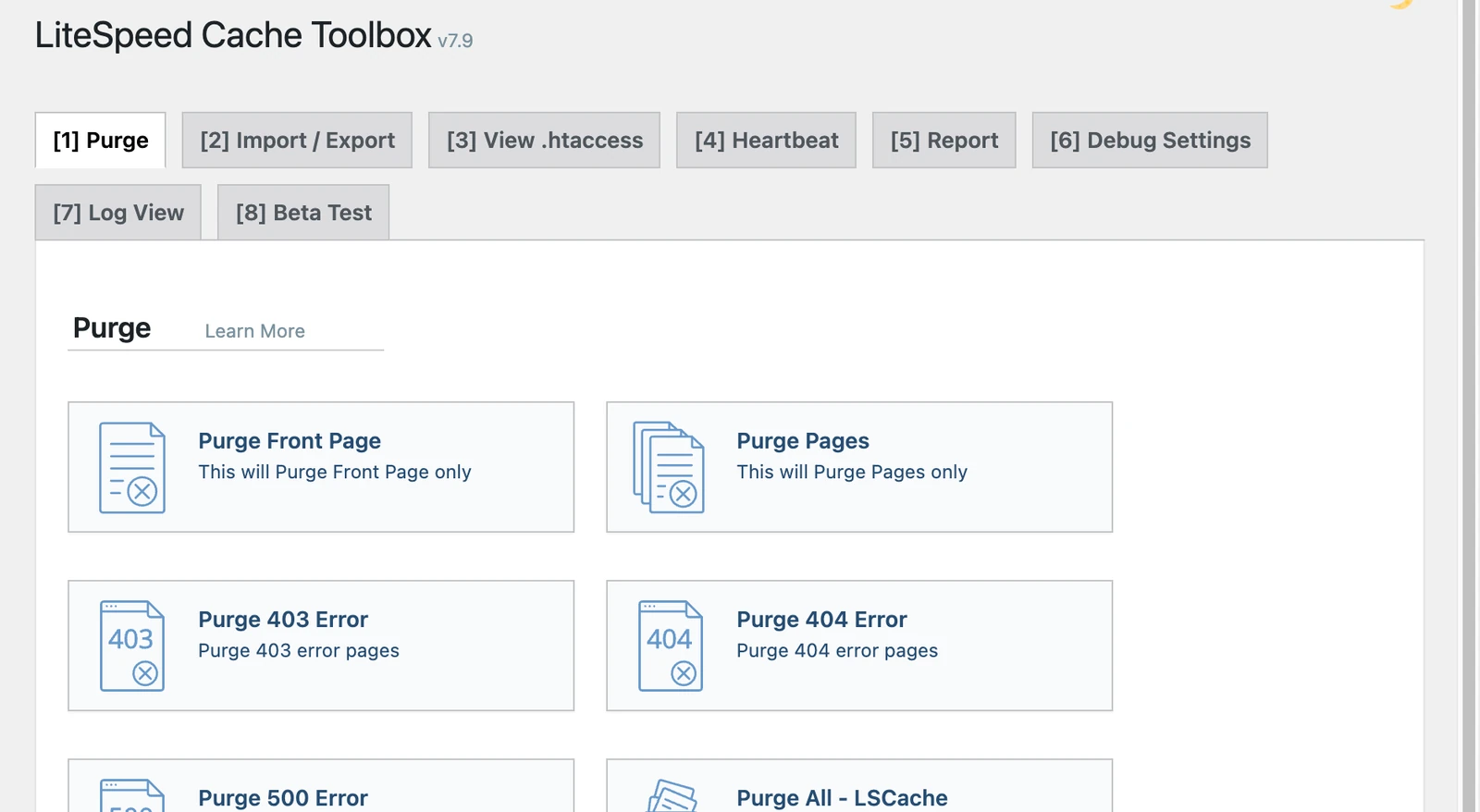Viewport: 1480px width, 812px height.
Task: Click 'This will Purge Front Page only' text
Action: click(335, 473)
